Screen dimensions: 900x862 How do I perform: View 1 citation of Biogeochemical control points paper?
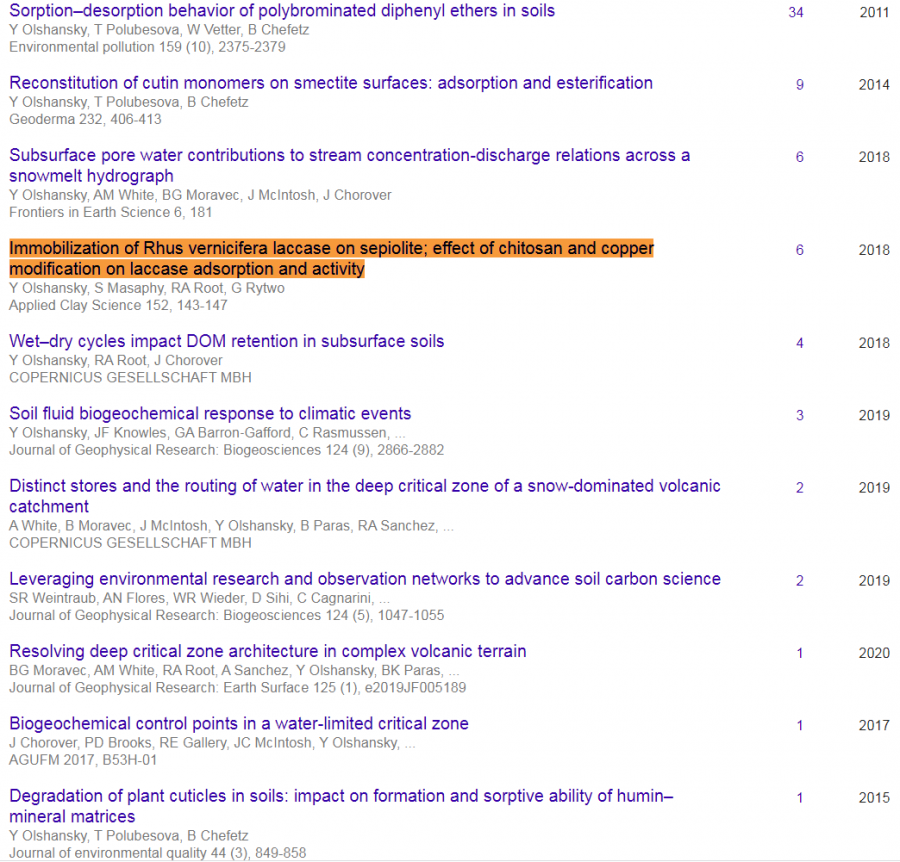pos(800,725)
